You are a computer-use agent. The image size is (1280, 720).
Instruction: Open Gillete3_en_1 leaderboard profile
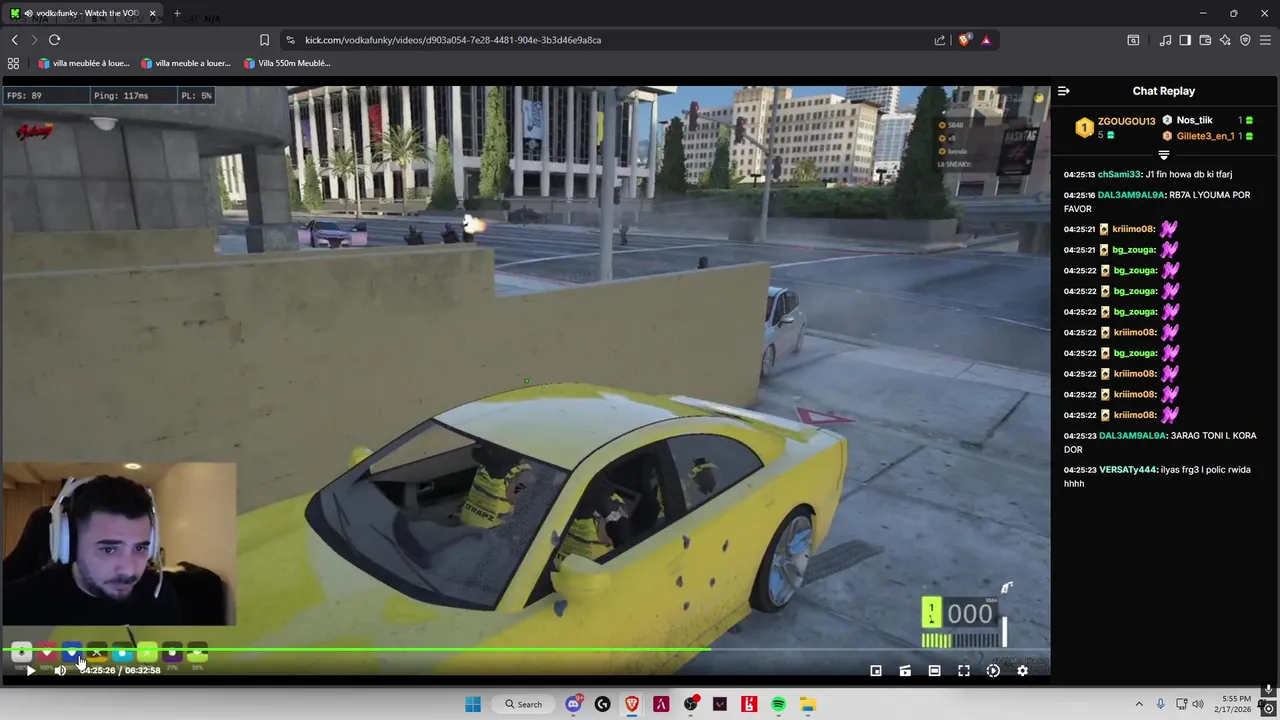point(1205,136)
